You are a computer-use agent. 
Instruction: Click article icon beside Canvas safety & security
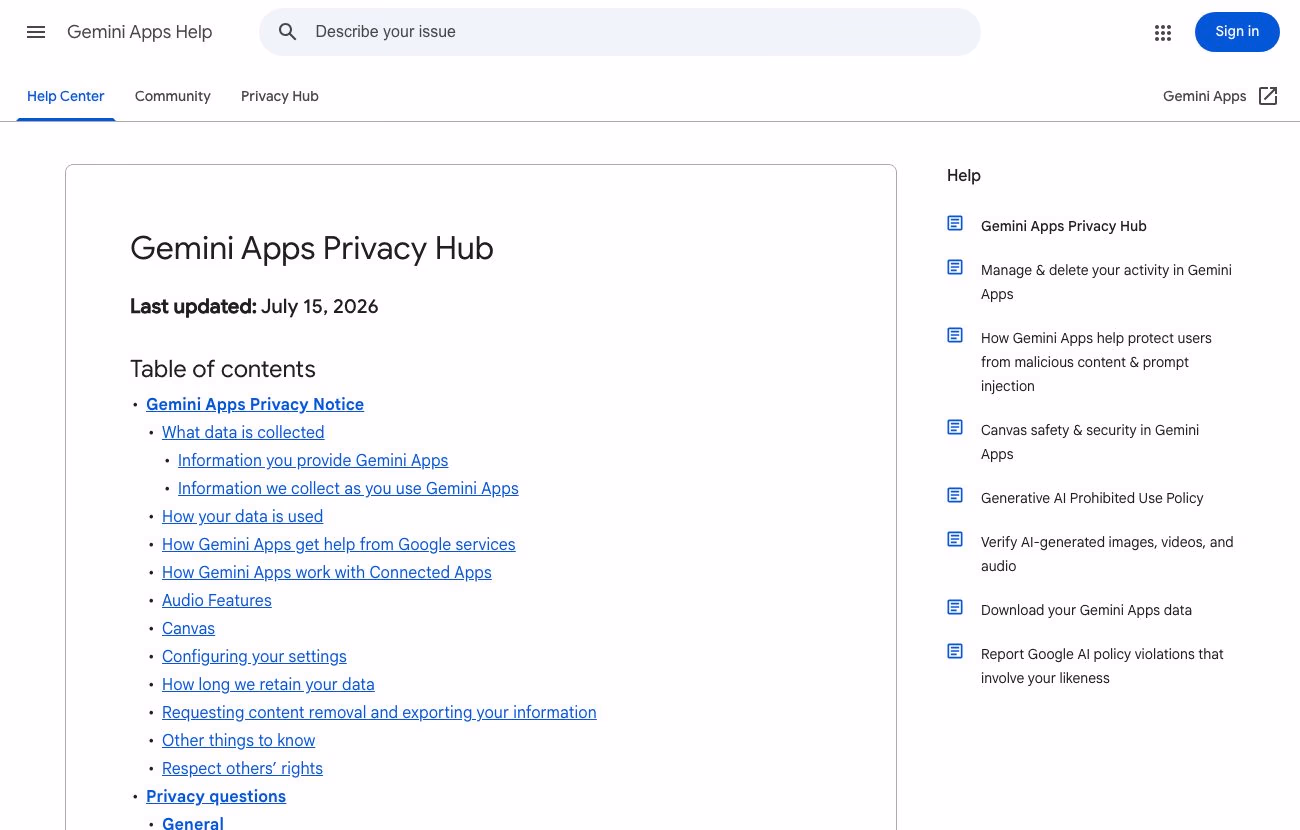[955, 428]
